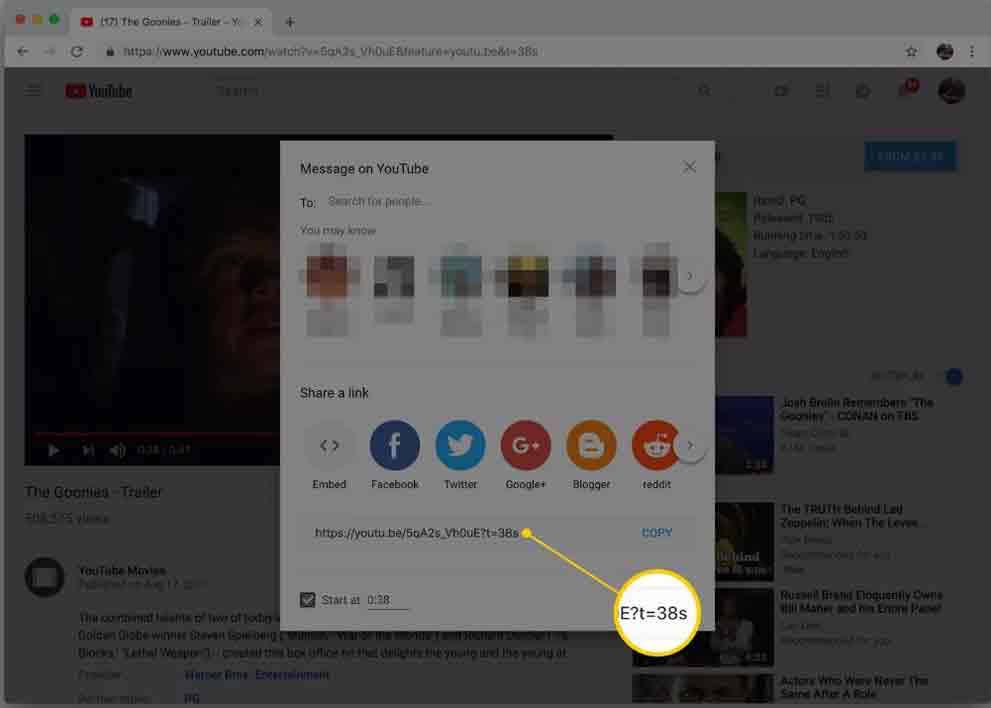
Task: Copy the youtu.be share link
Action: click(657, 533)
